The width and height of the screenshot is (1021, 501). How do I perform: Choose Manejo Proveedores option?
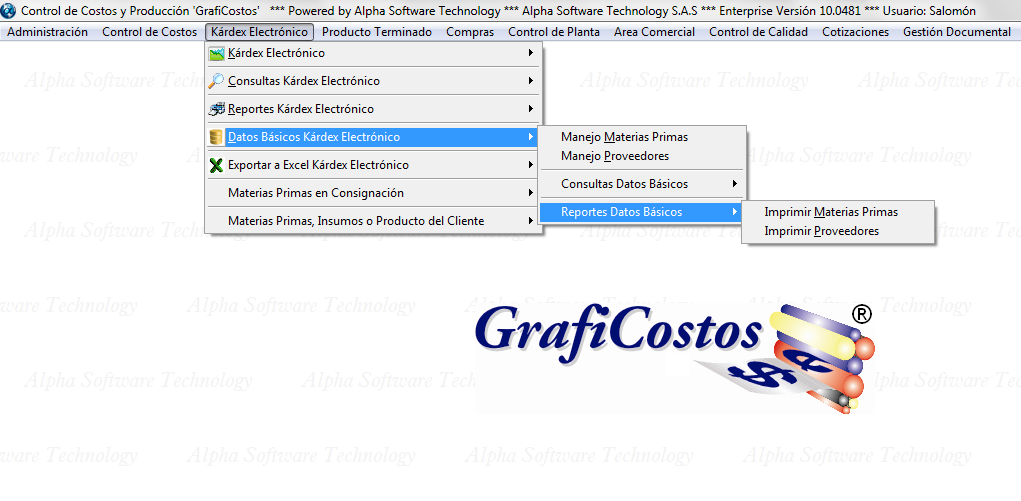tap(615, 156)
